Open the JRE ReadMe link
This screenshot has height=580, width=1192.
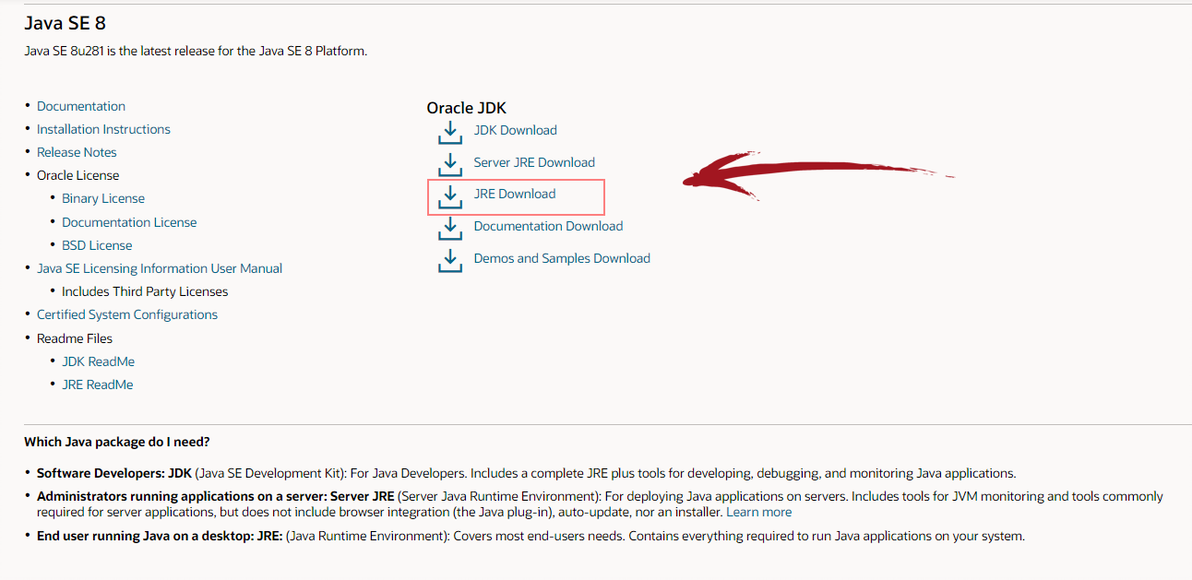97,385
